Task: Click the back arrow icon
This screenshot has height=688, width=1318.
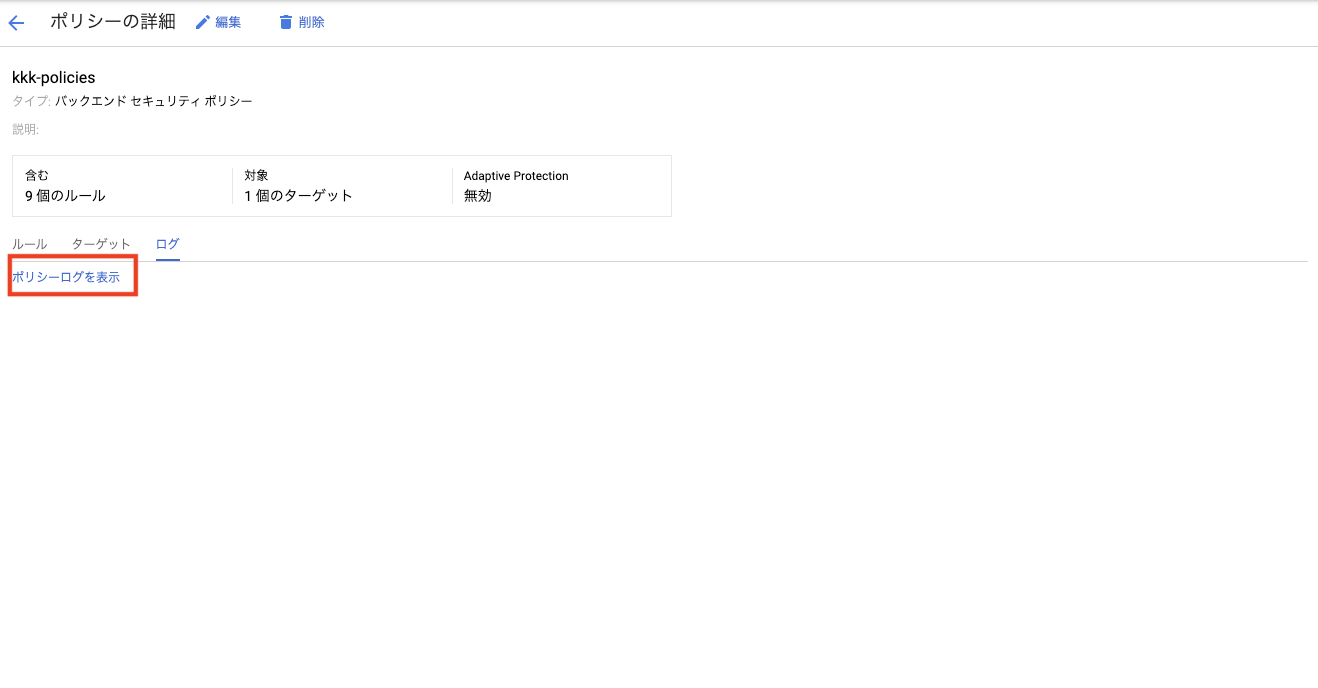Action: coord(16,23)
